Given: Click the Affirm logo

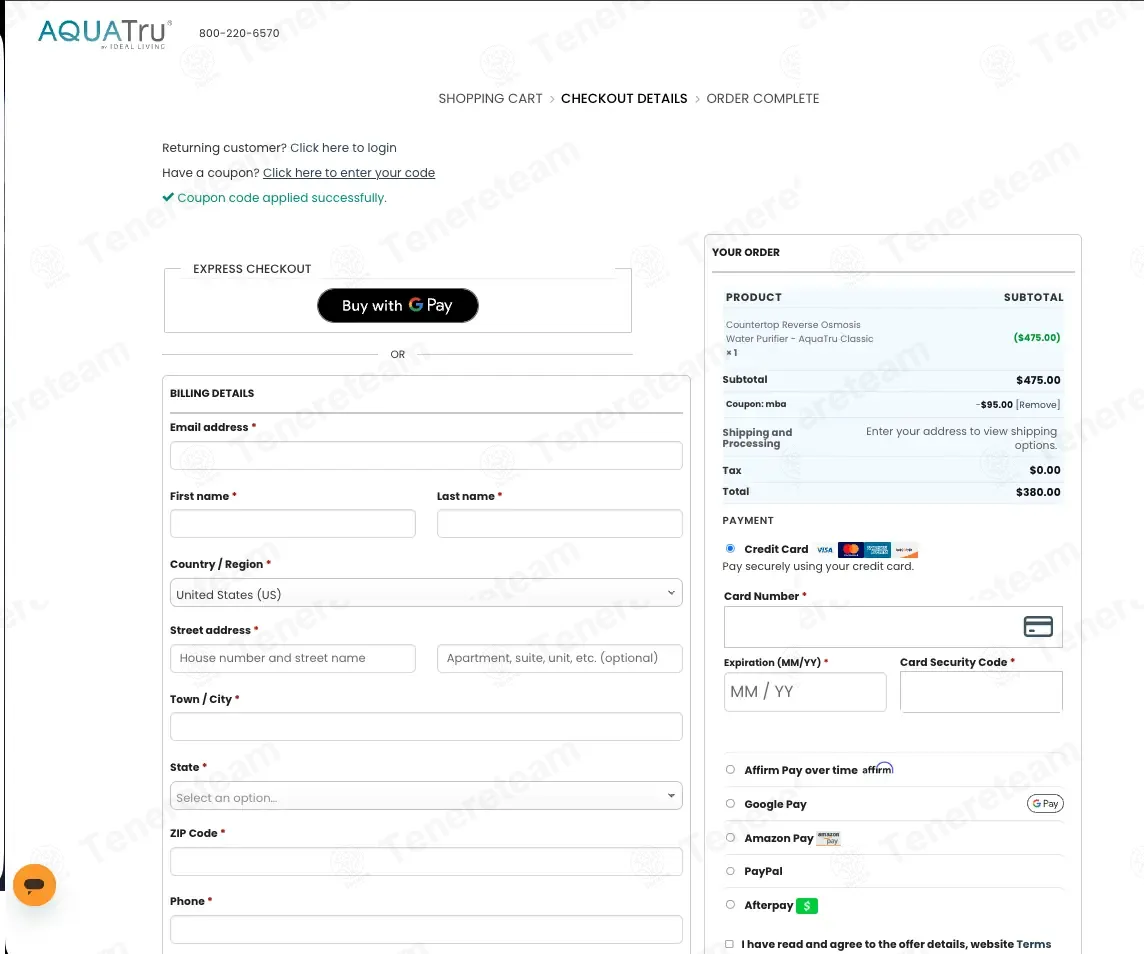Looking at the screenshot, I should (878, 769).
